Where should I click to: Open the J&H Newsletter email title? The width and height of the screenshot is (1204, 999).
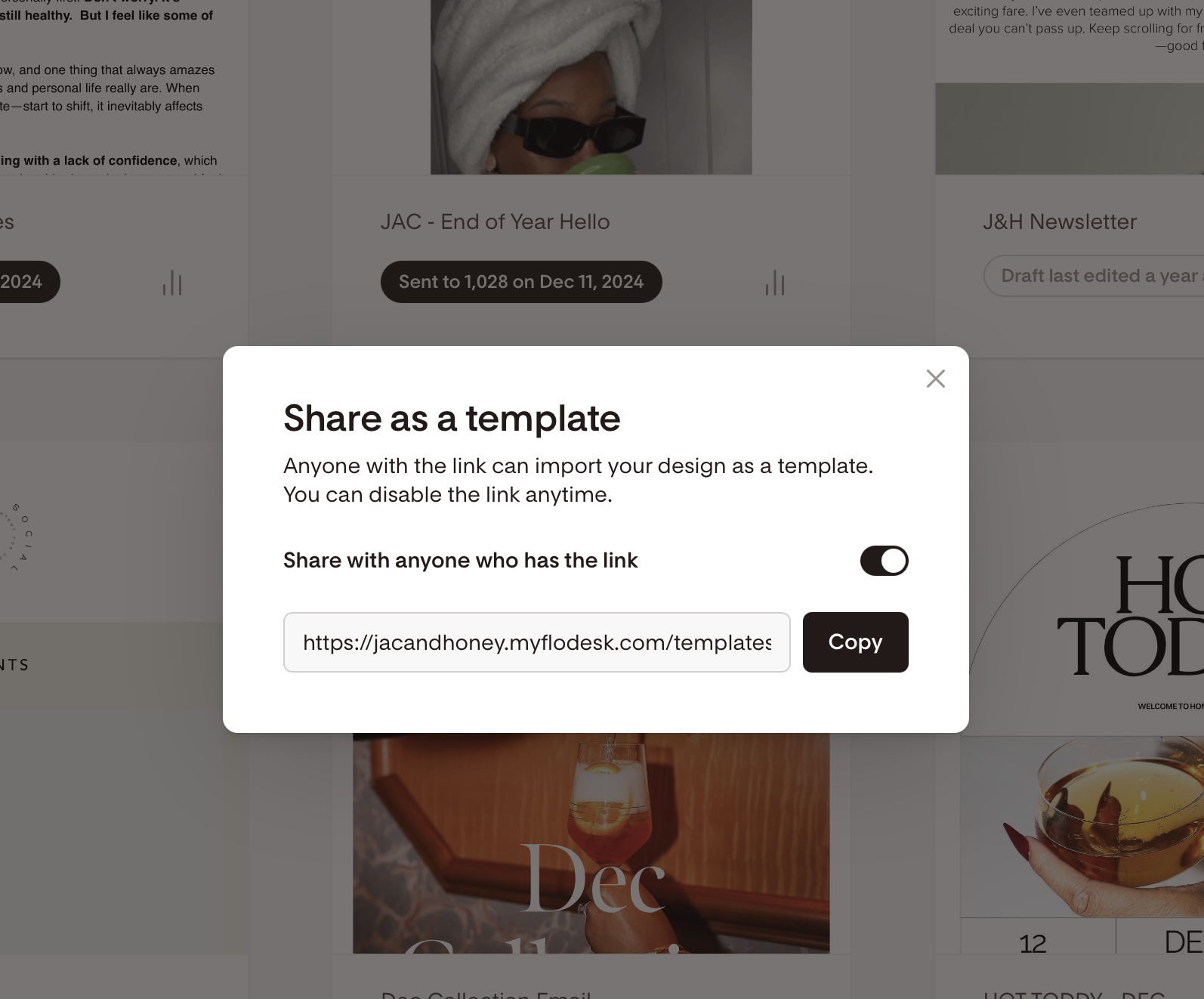(x=1059, y=221)
